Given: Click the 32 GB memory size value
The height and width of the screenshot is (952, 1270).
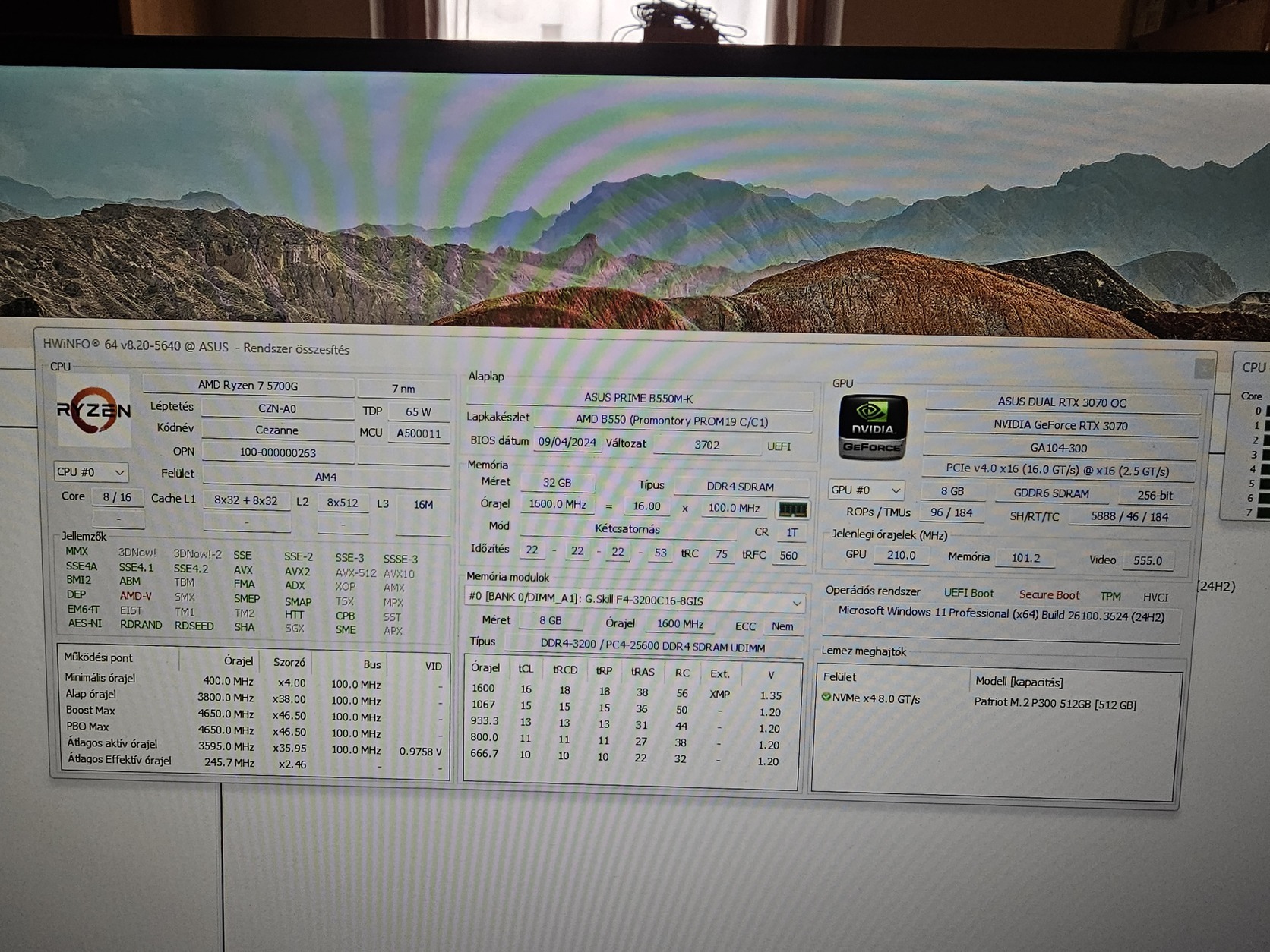Looking at the screenshot, I should click(x=557, y=483).
